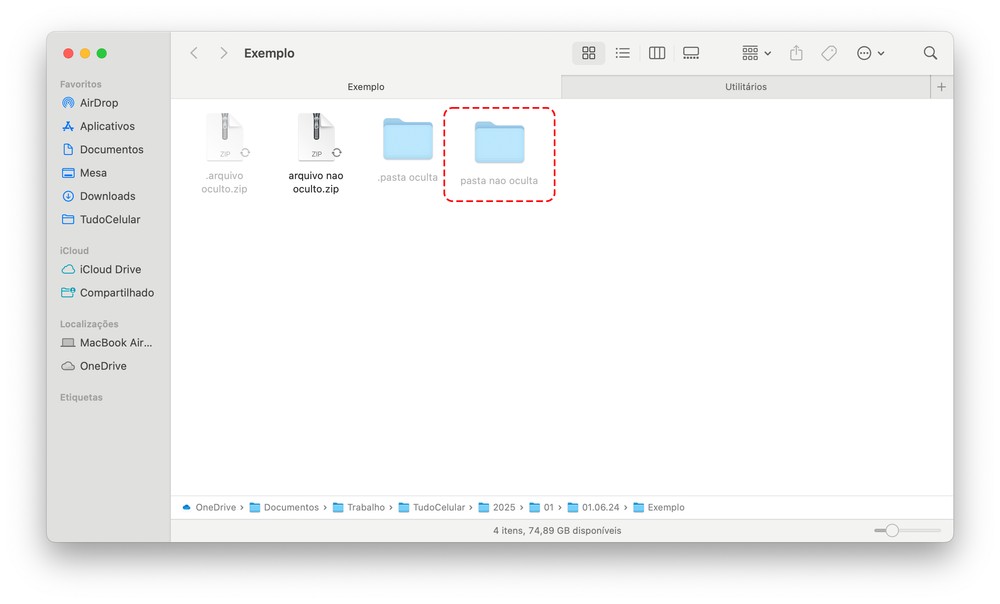The image size is (1000, 604).
Task: Switch to the Utilitários tab
Action: point(745,87)
